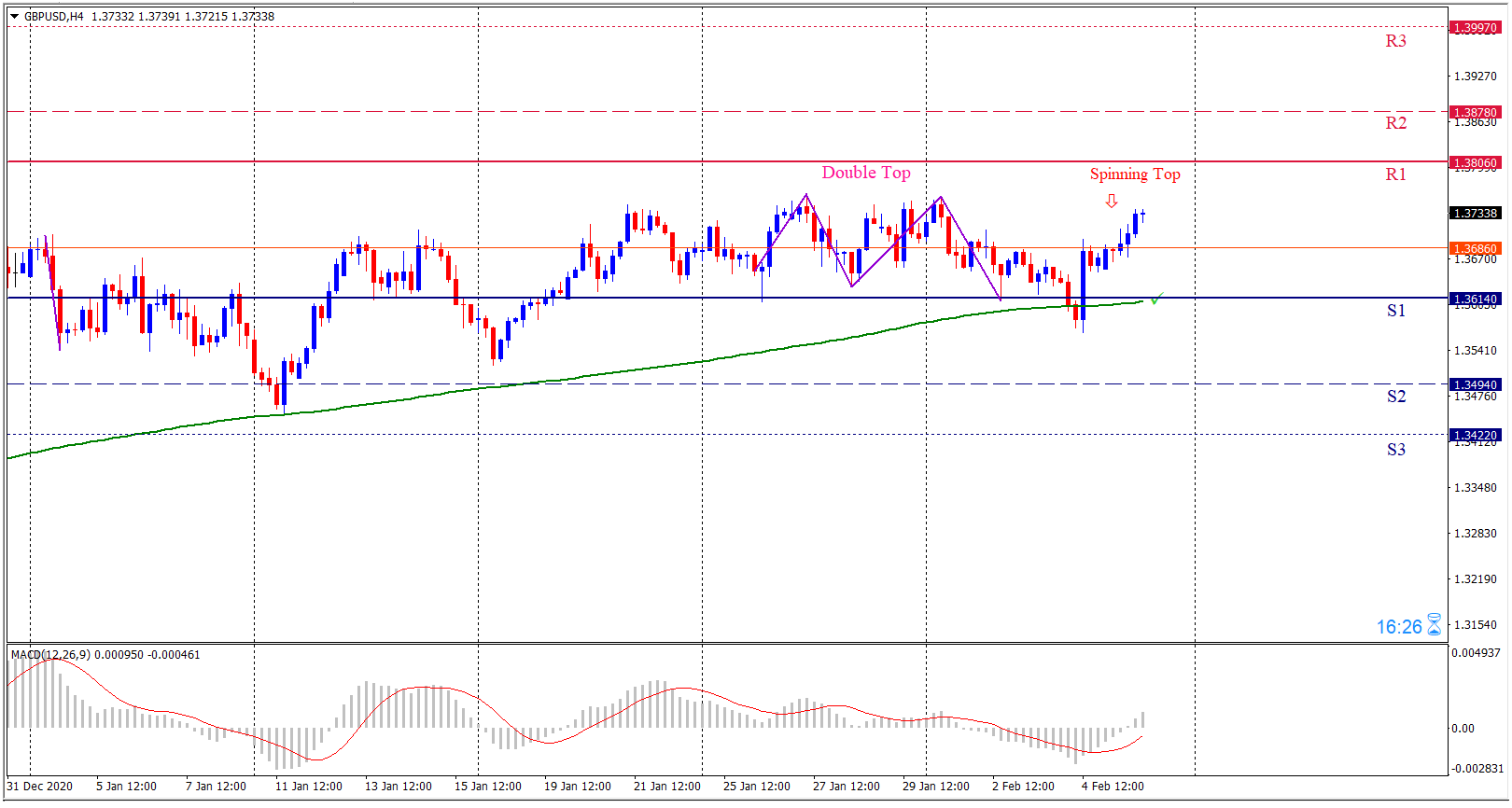Click the red 1.39970 price level tag
This screenshot has height=808, width=1512.
[1475, 28]
